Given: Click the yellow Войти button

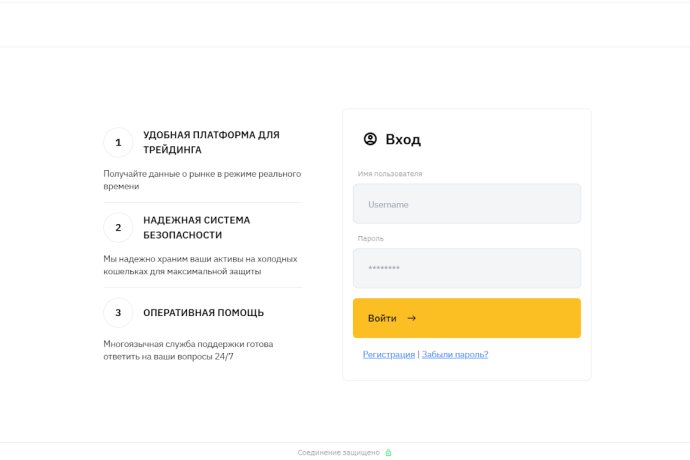Looking at the screenshot, I should click(467, 318).
